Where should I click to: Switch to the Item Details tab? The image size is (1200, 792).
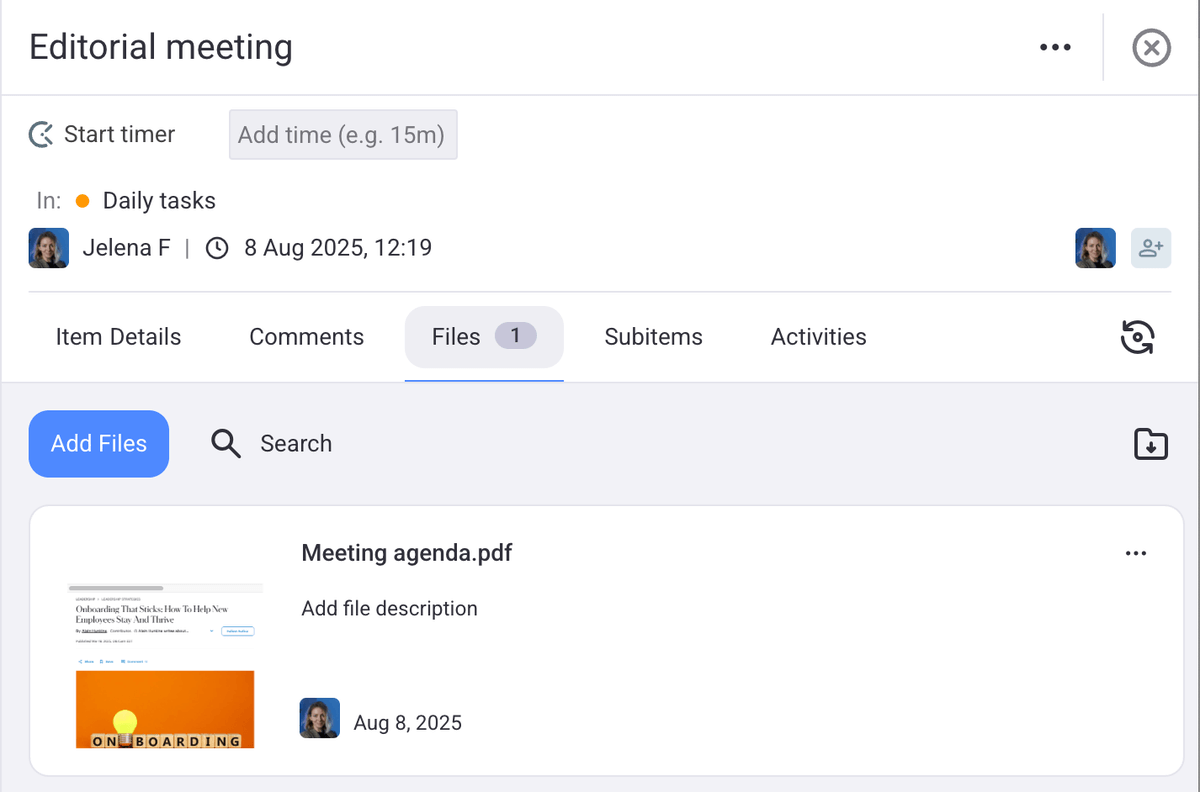point(118,337)
